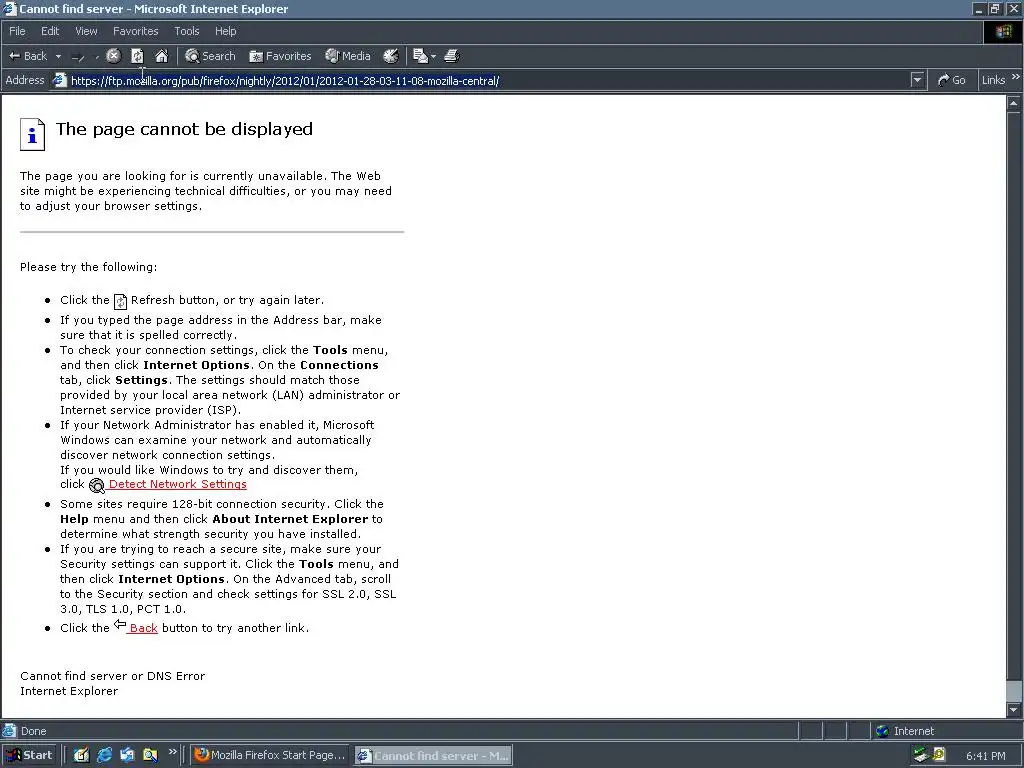Click the Print toolbar icon

tap(451, 56)
